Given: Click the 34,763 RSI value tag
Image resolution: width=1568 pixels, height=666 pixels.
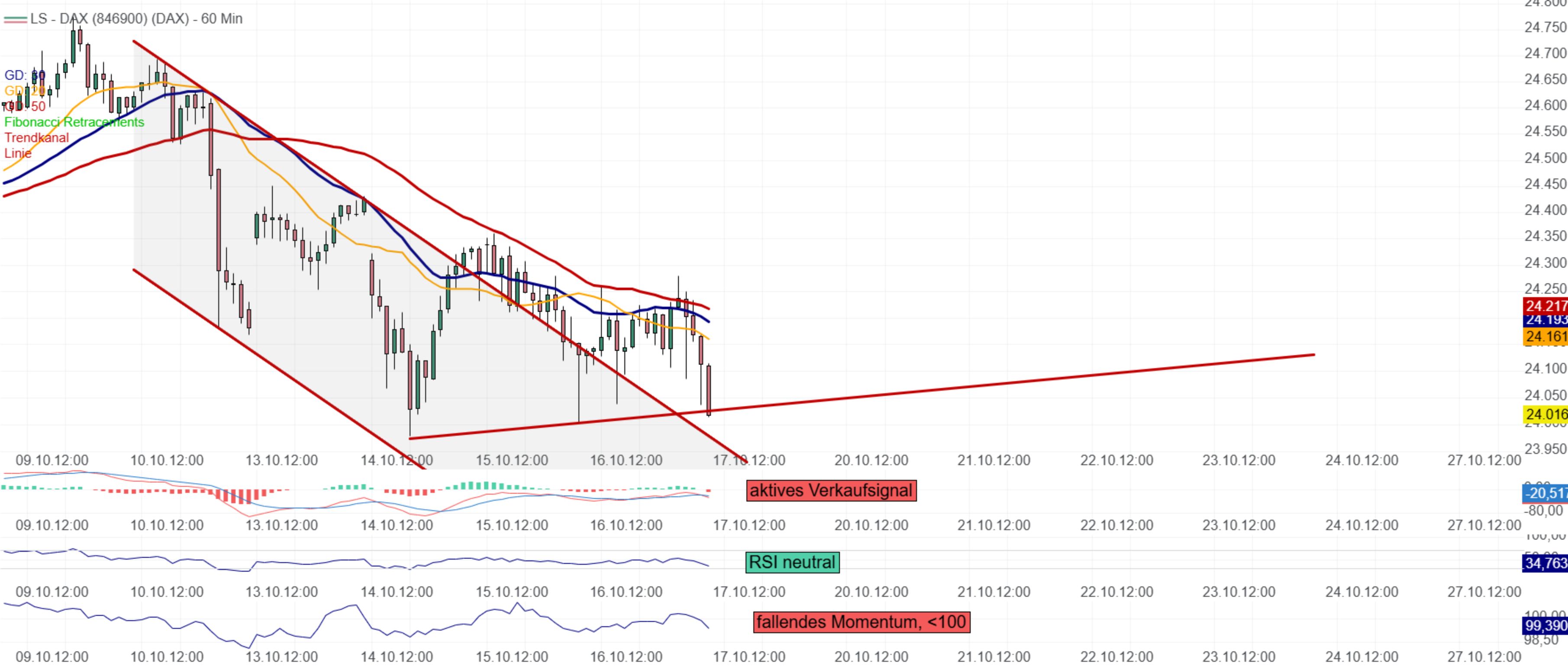Looking at the screenshot, I should click(1545, 563).
